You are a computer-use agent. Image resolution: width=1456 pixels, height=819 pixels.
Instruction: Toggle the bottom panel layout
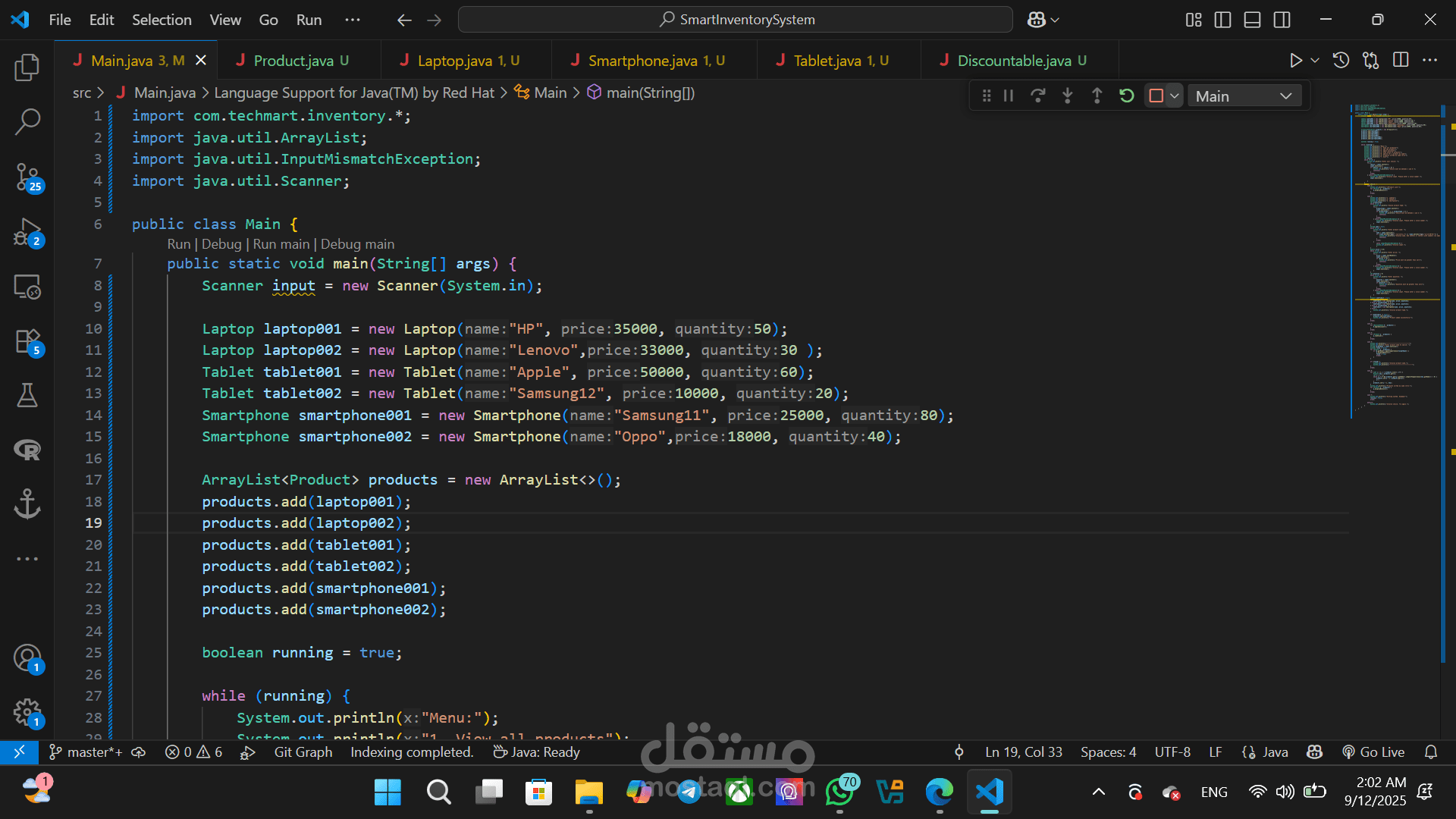[1252, 20]
